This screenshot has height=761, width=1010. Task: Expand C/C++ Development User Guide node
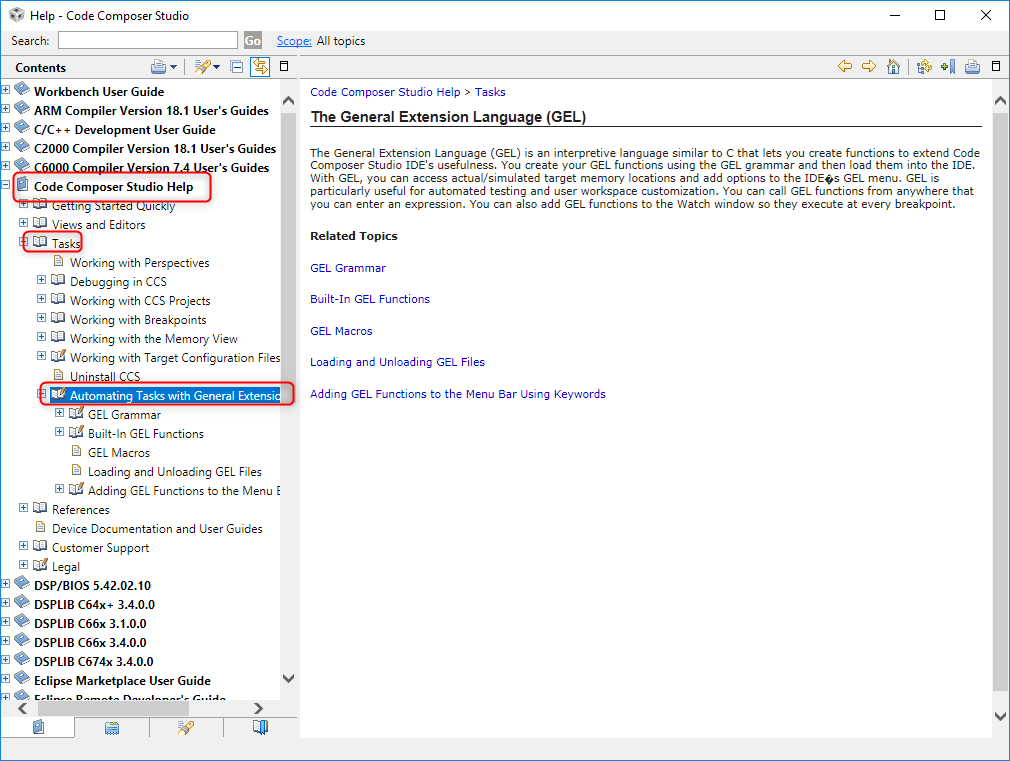point(5,127)
